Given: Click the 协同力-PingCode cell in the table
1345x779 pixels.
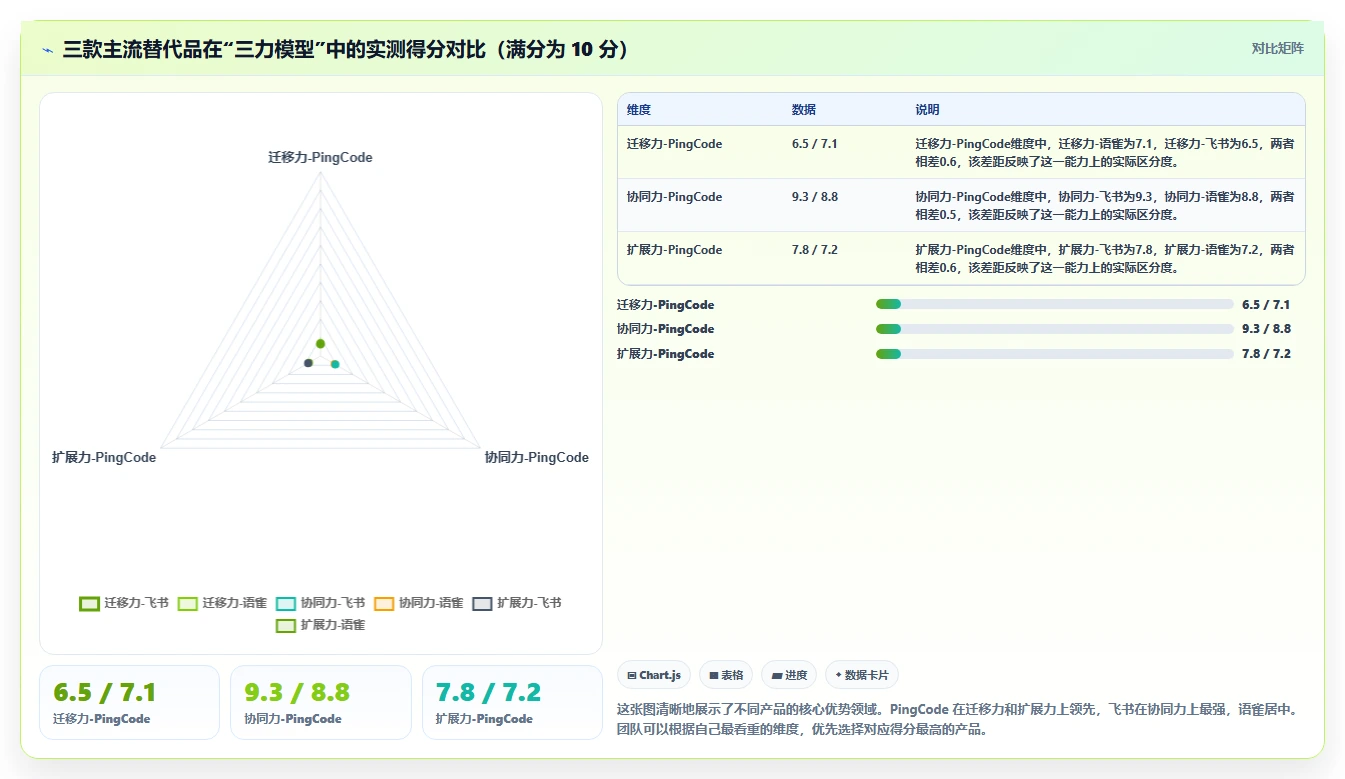Looking at the screenshot, I should [x=674, y=197].
